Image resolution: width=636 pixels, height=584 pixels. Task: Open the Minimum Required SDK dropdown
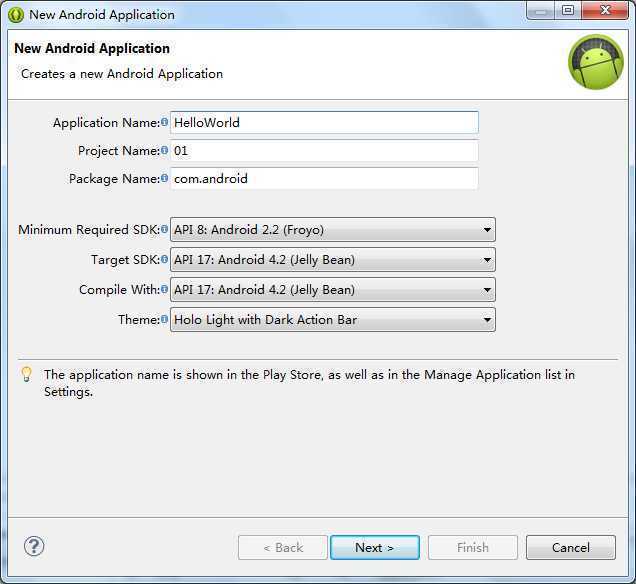333,230
